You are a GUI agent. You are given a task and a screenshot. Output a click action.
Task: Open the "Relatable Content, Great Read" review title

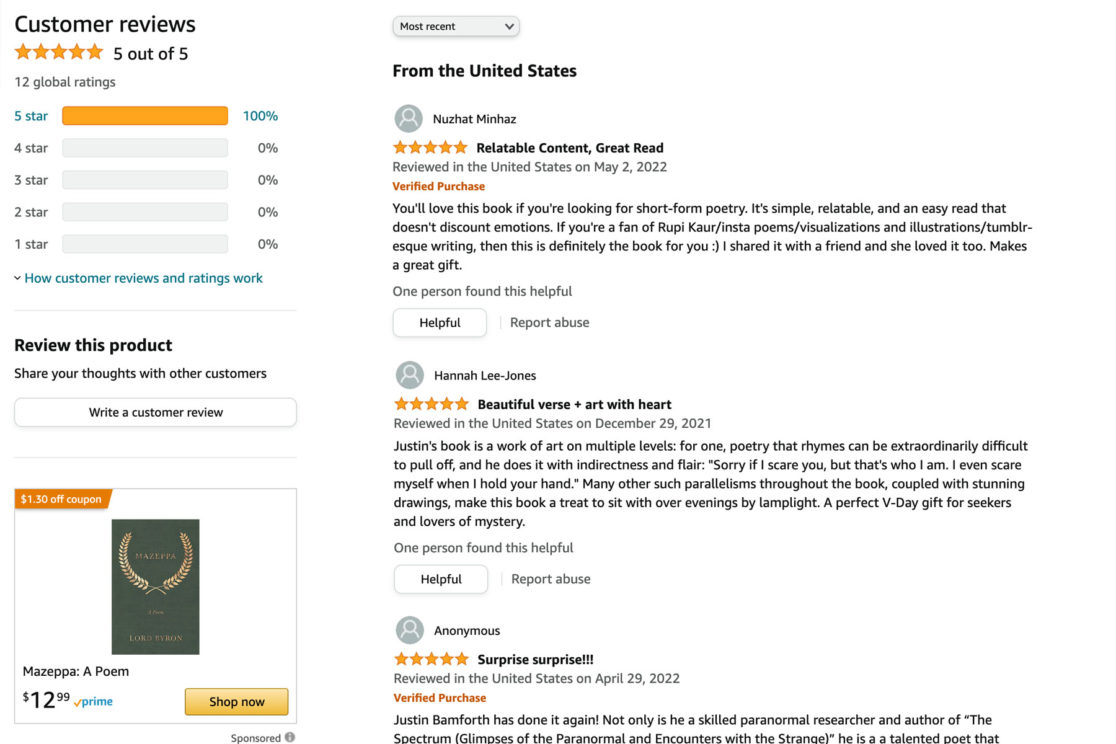(570, 148)
